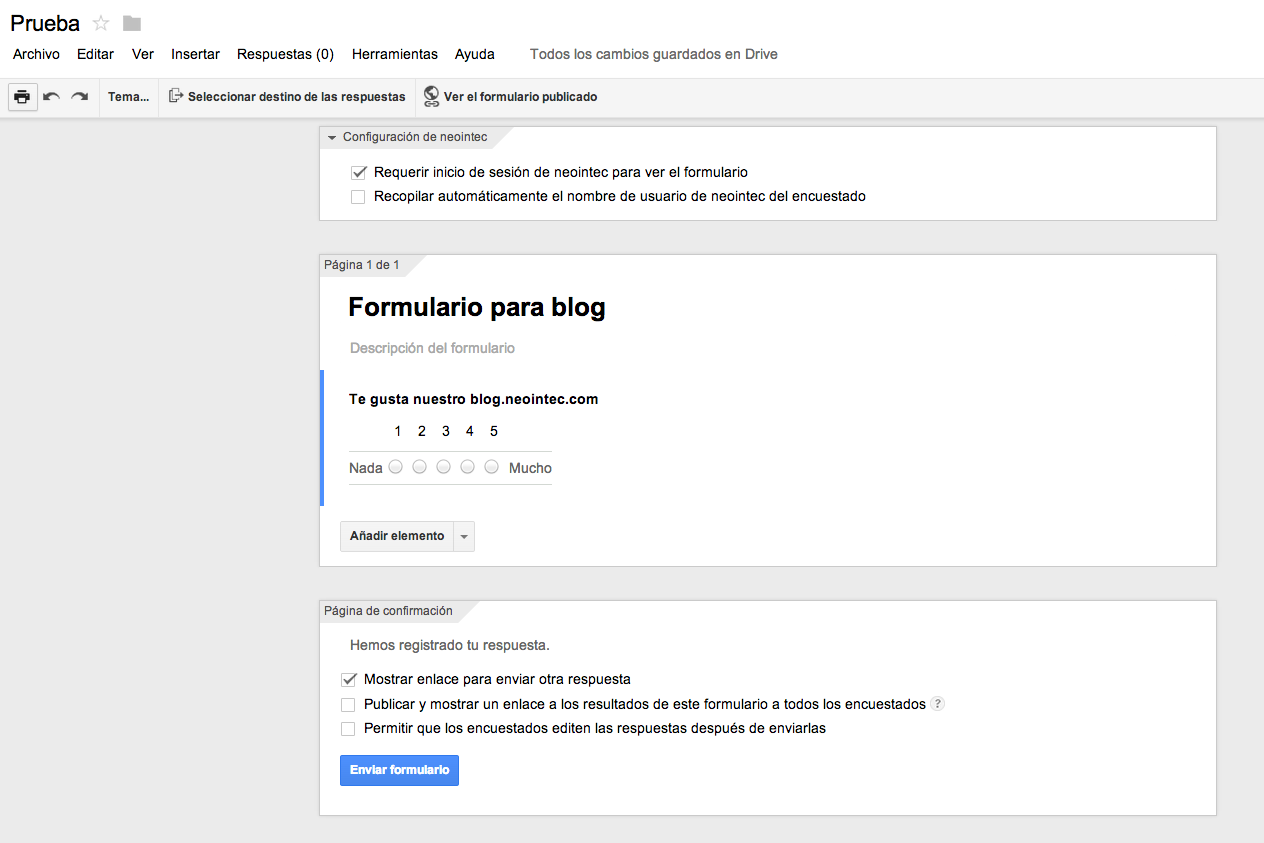
Task: Click the question Te gusta nuestro blog.neointec.com
Action: click(473, 399)
